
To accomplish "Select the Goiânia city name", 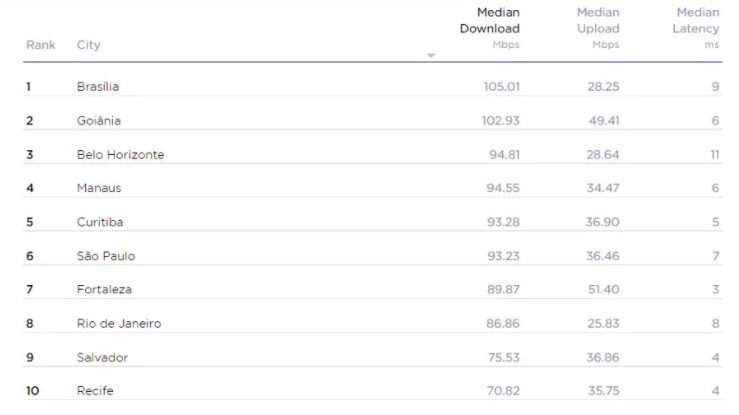I will point(98,121).
